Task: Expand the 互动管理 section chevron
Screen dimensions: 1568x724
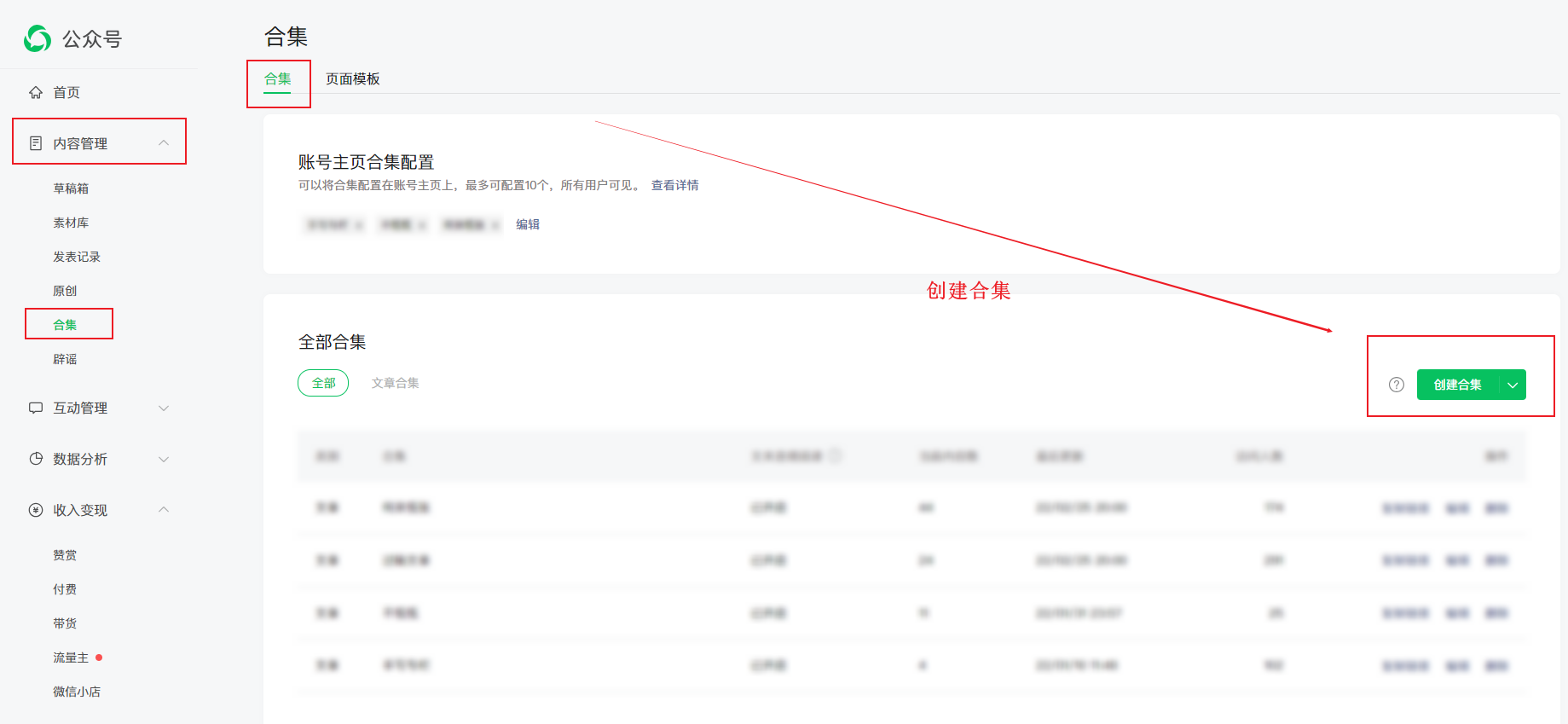Action: point(164,408)
